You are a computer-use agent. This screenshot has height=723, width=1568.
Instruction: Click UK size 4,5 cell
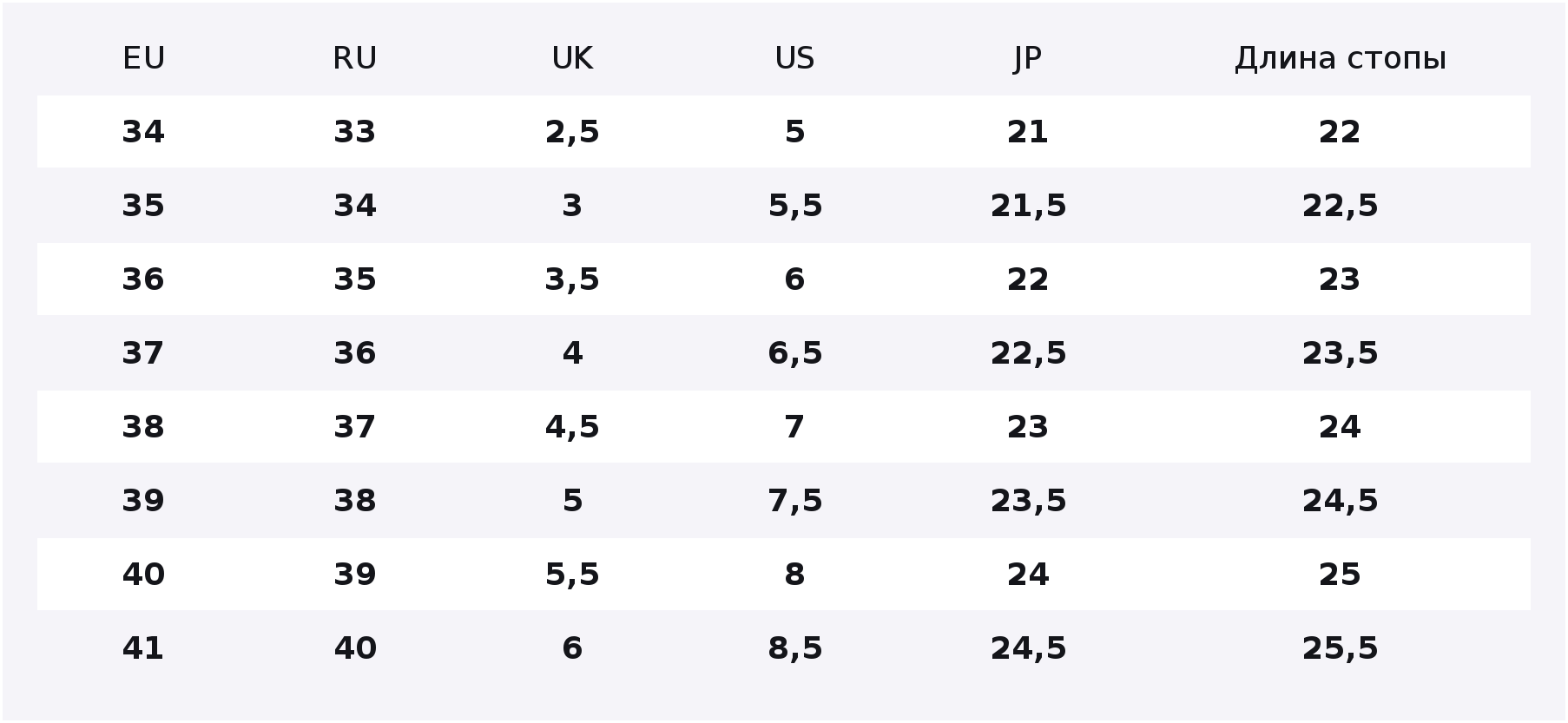[572, 427]
